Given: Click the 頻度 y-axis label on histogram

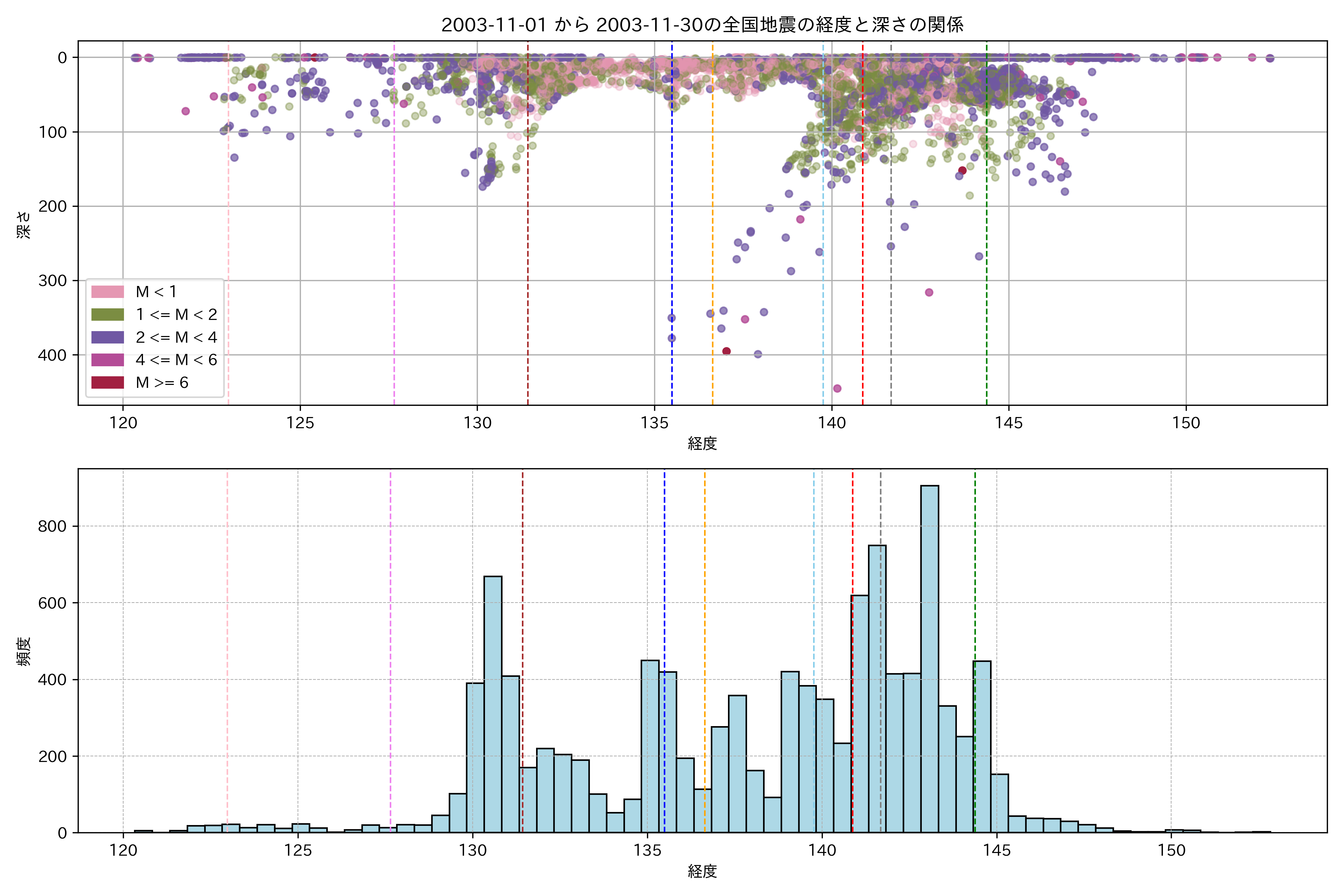Looking at the screenshot, I should tap(24, 651).
